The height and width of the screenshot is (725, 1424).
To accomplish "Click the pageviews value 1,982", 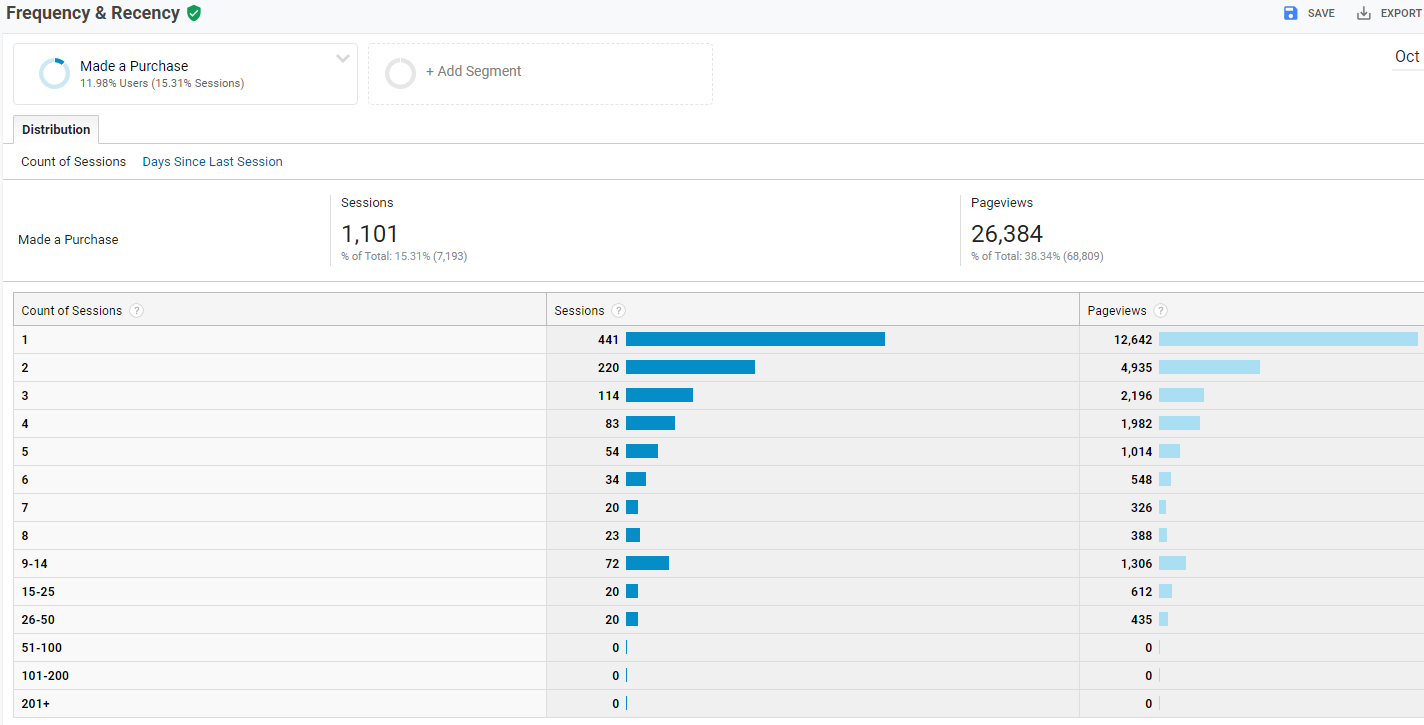I will pos(1137,424).
